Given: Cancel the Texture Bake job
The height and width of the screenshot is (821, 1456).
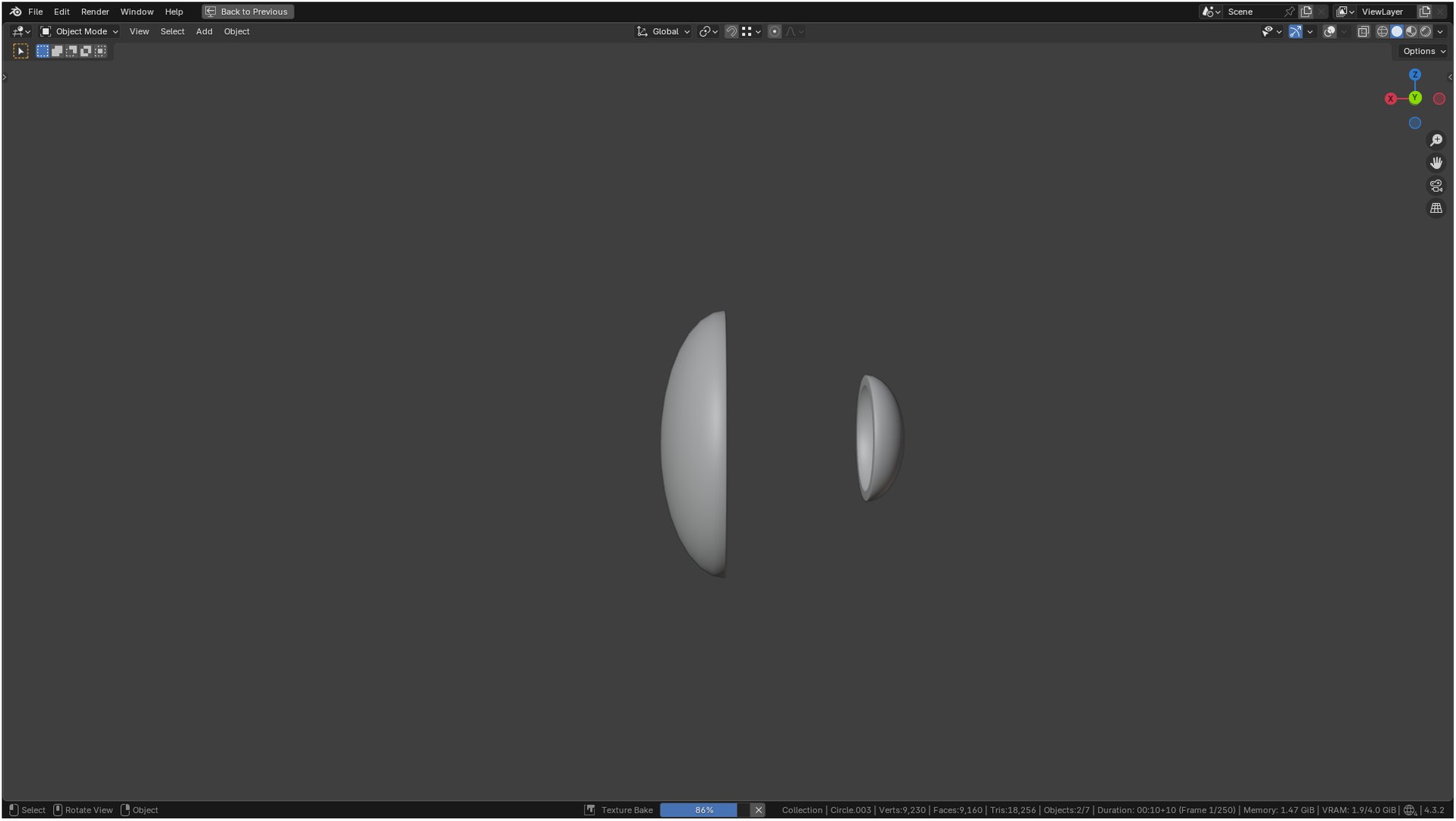Looking at the screenshot, I should [x=758, y=810].
